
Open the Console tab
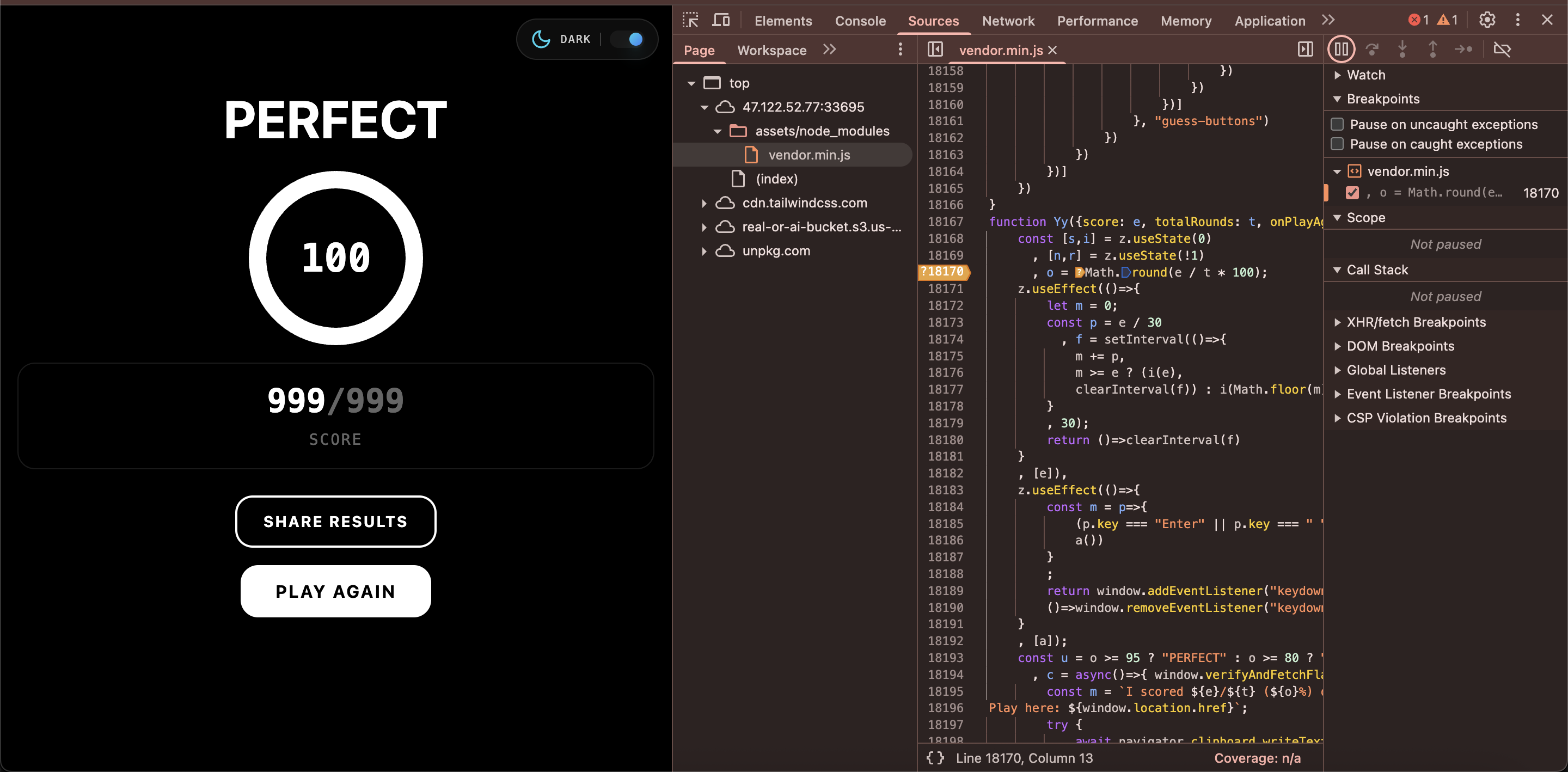point(860,21)
